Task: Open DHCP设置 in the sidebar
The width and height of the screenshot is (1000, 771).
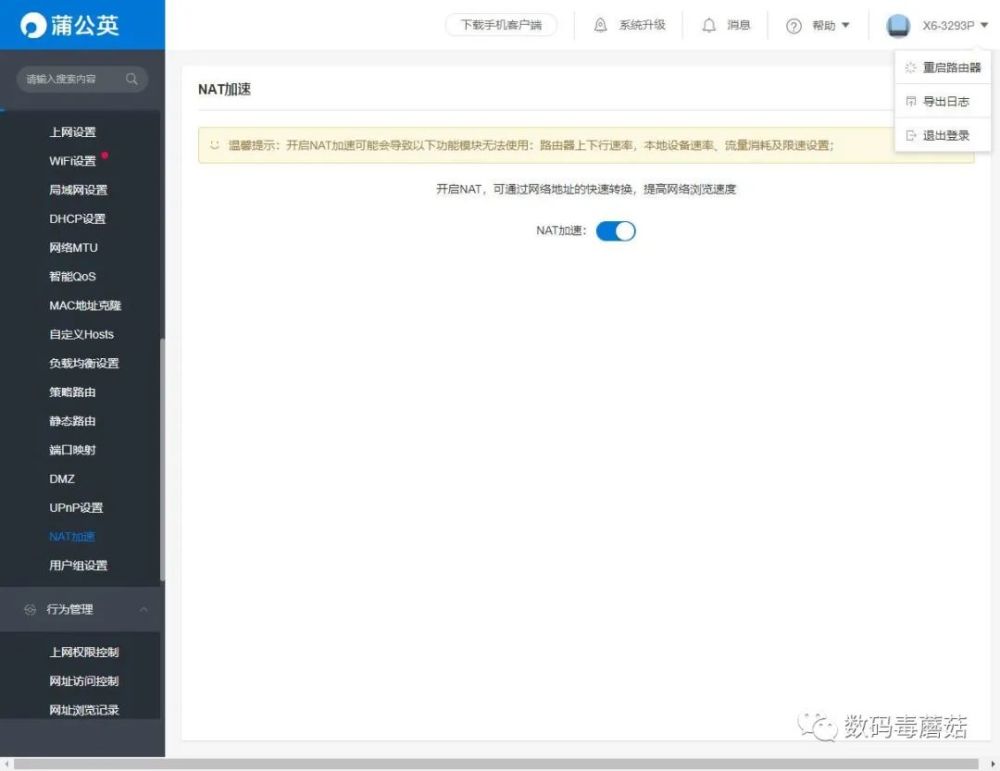Action: coord(77,219)
